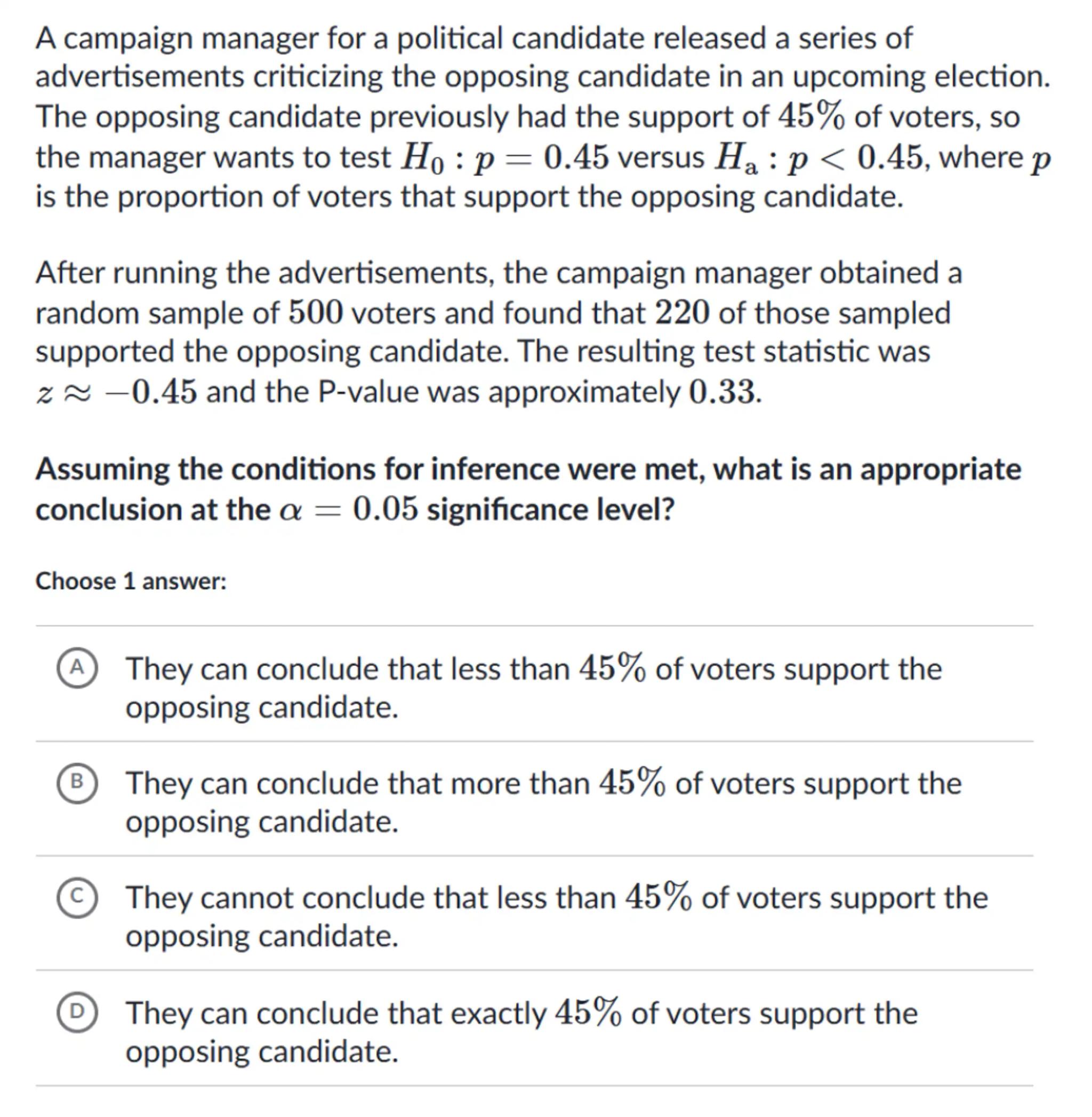The image size is (1092, 1117).
Task: Select radio button for answer choice B
Action: [77, 782]
